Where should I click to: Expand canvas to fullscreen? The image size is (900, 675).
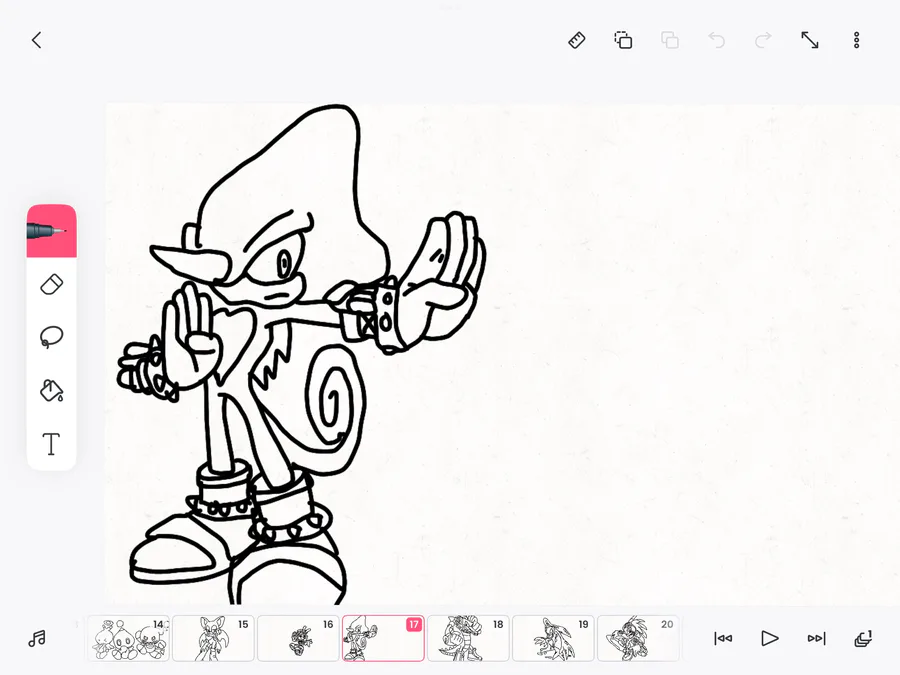click(809, 40)
